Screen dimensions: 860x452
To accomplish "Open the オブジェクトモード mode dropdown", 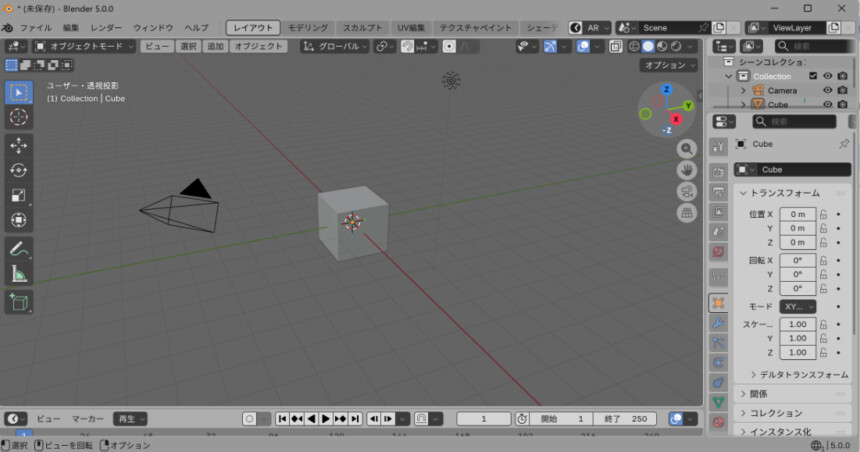I will point(84,46).
